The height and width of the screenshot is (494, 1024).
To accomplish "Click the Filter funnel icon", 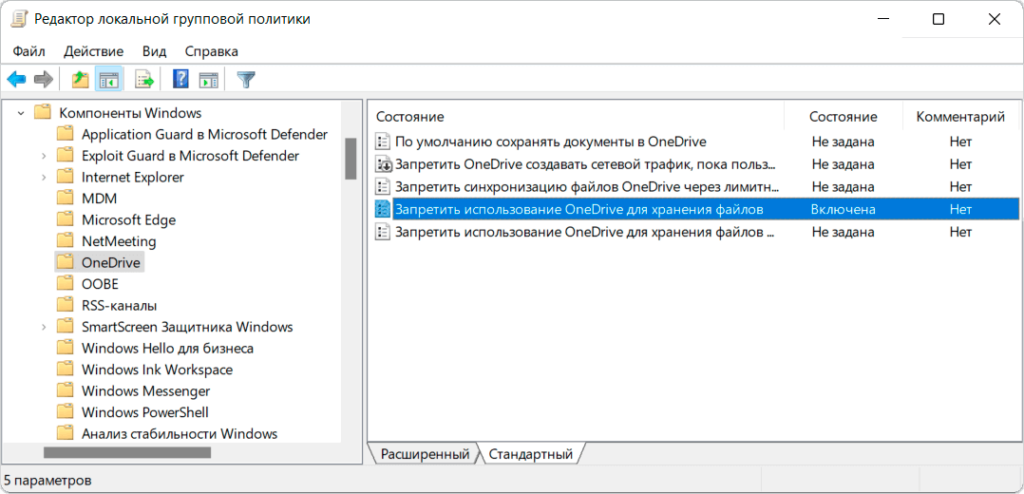I will 245,79.
